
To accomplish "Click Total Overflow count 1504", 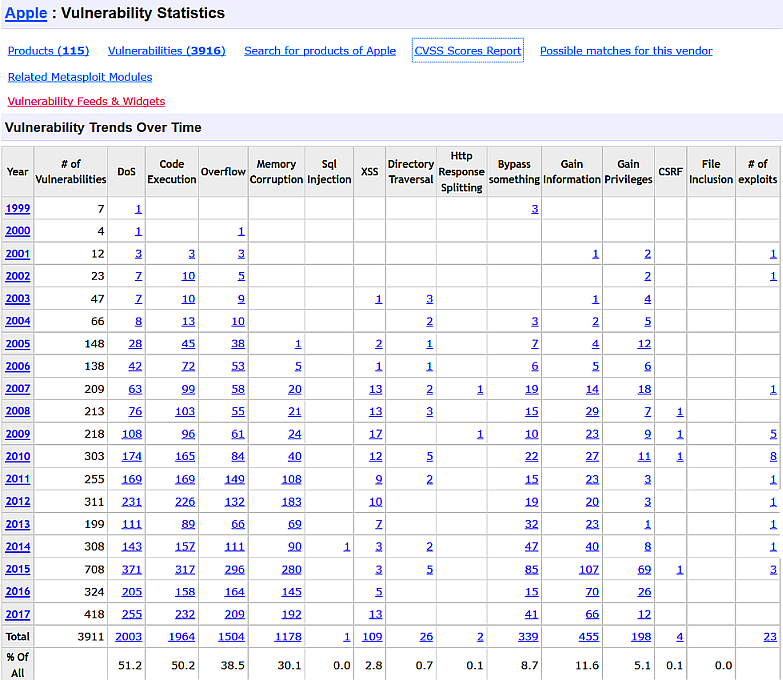I will (x=232, y=637).
